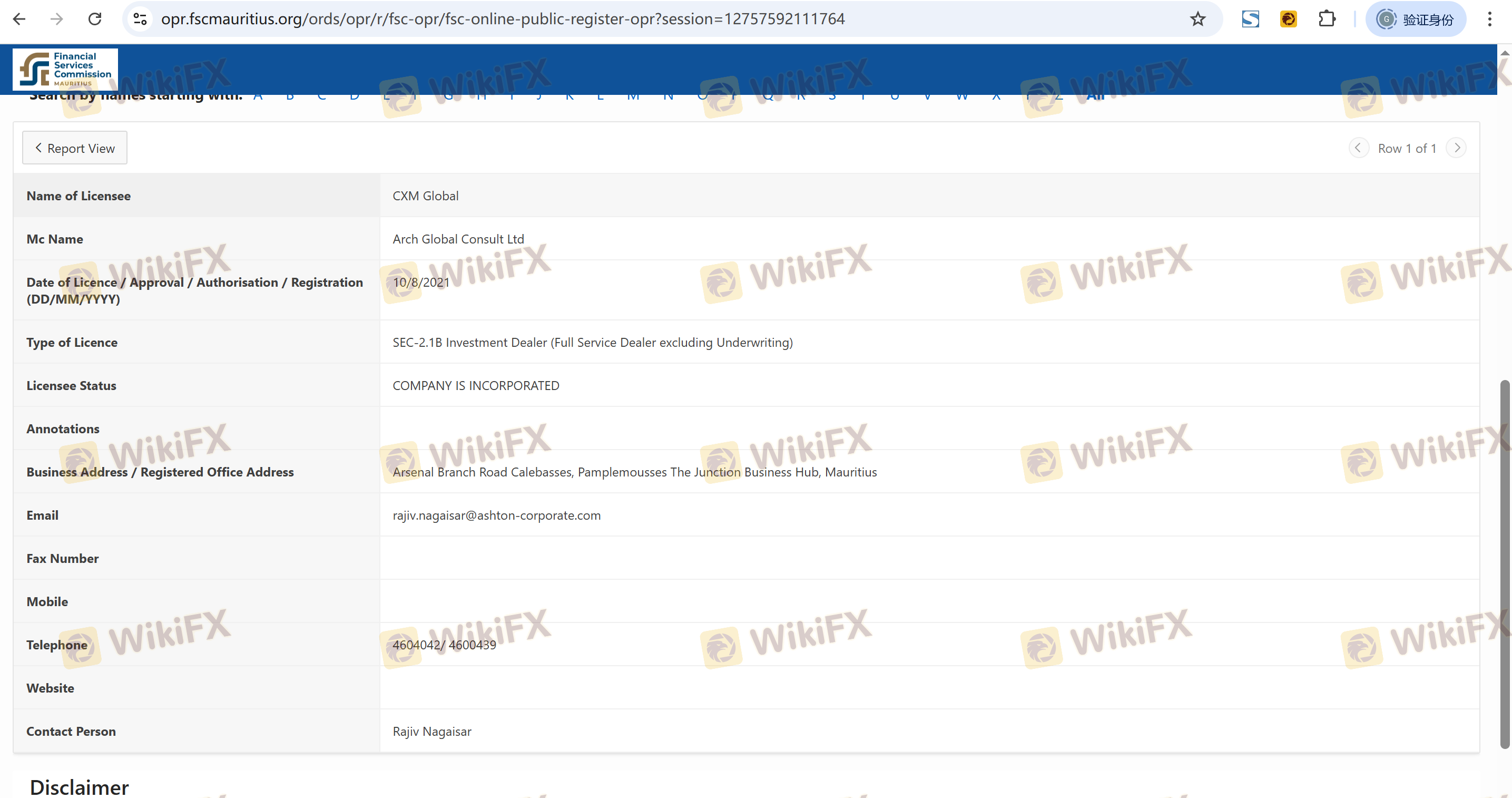This screenshot has height=798, width=1512.
Task: Return to Report View
Action: (74, 148)
